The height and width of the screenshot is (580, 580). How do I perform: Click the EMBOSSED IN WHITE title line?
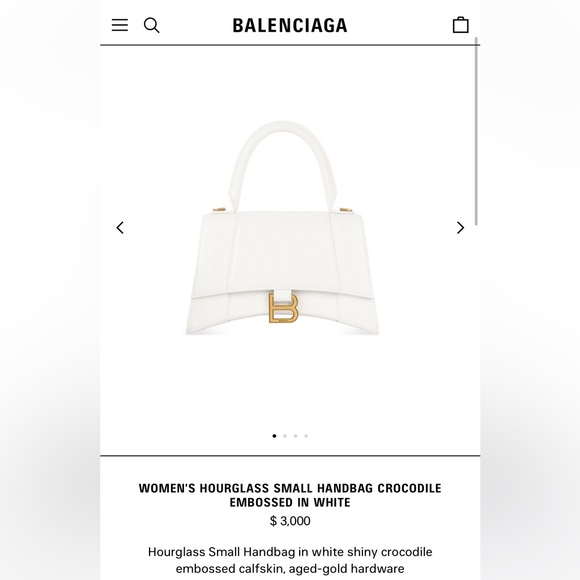point(290,502)
